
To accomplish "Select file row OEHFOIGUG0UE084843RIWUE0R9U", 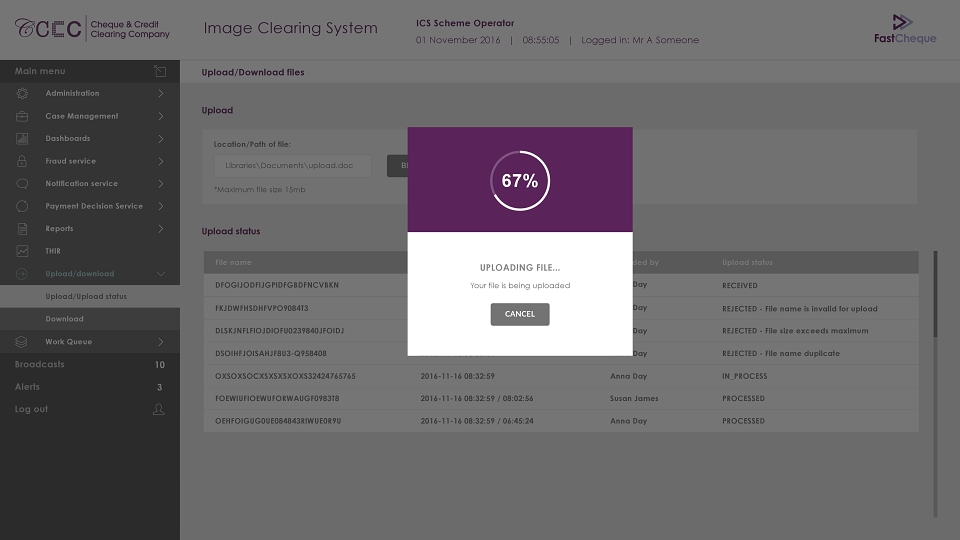I will (561, 421).
